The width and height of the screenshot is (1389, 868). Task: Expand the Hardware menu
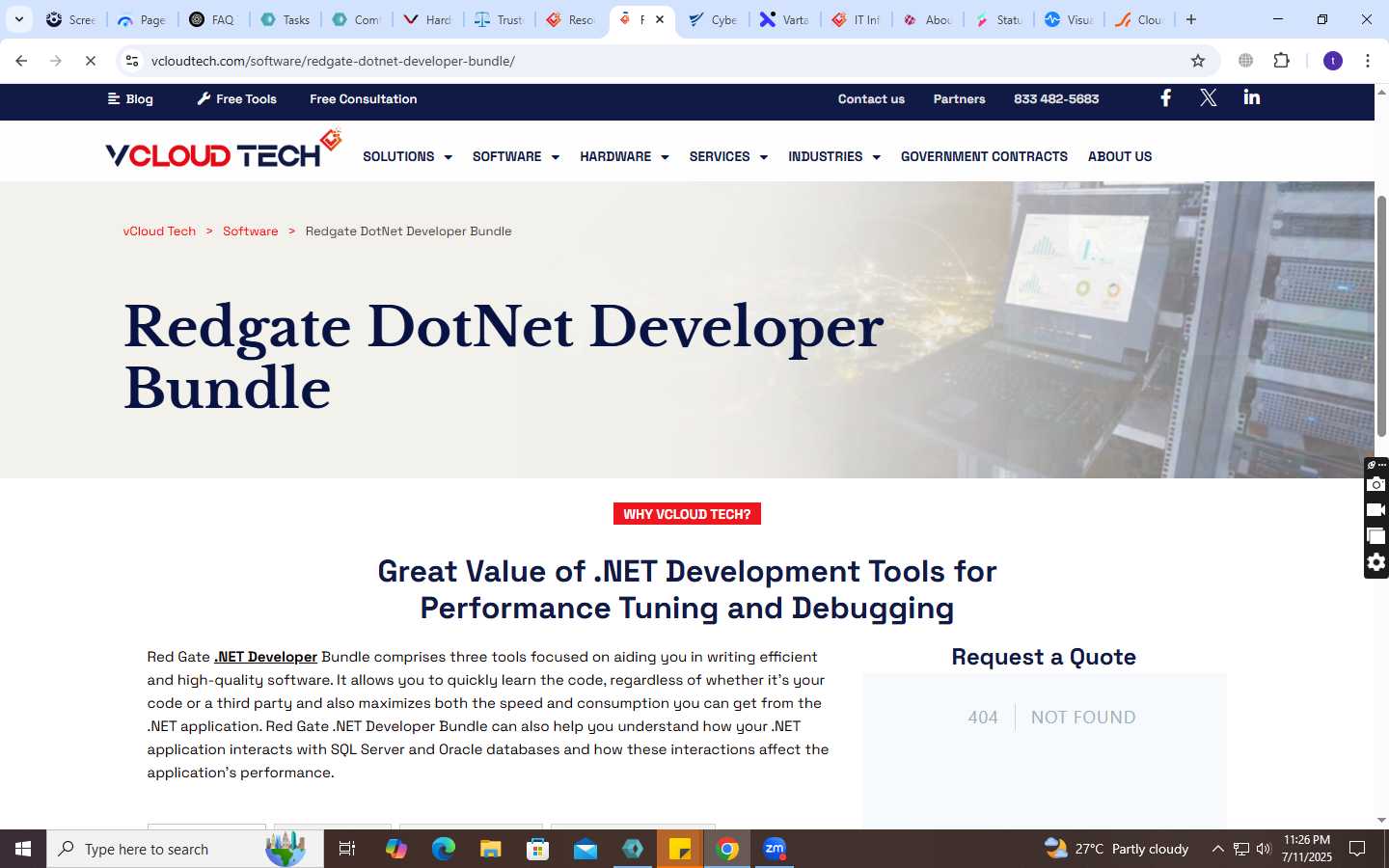(x=624, y=156)
